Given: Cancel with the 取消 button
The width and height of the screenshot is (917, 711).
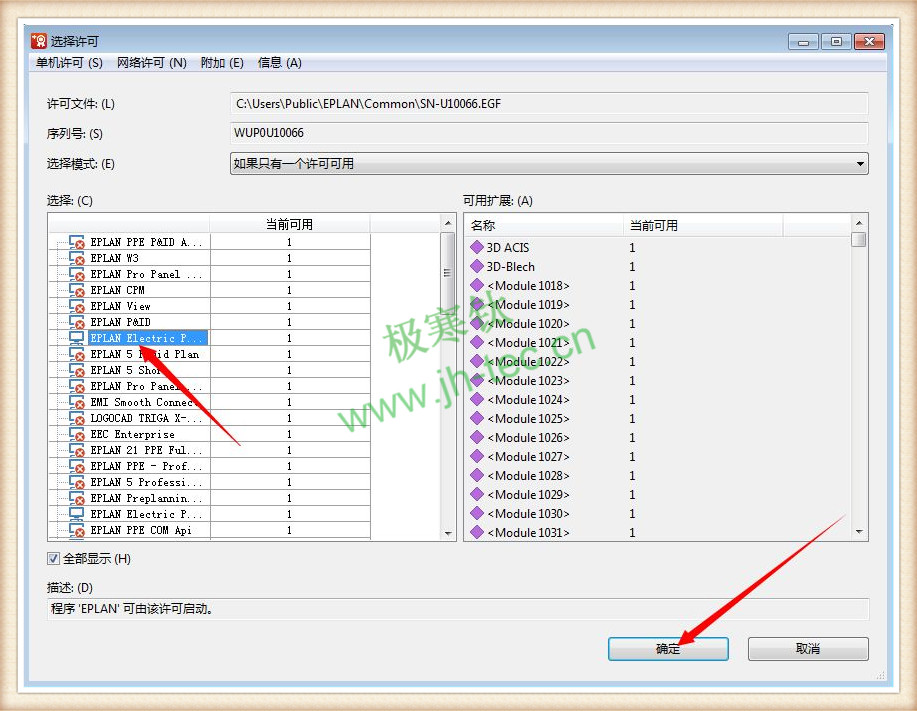Looking at the screenshot, I should pos(808,648).
